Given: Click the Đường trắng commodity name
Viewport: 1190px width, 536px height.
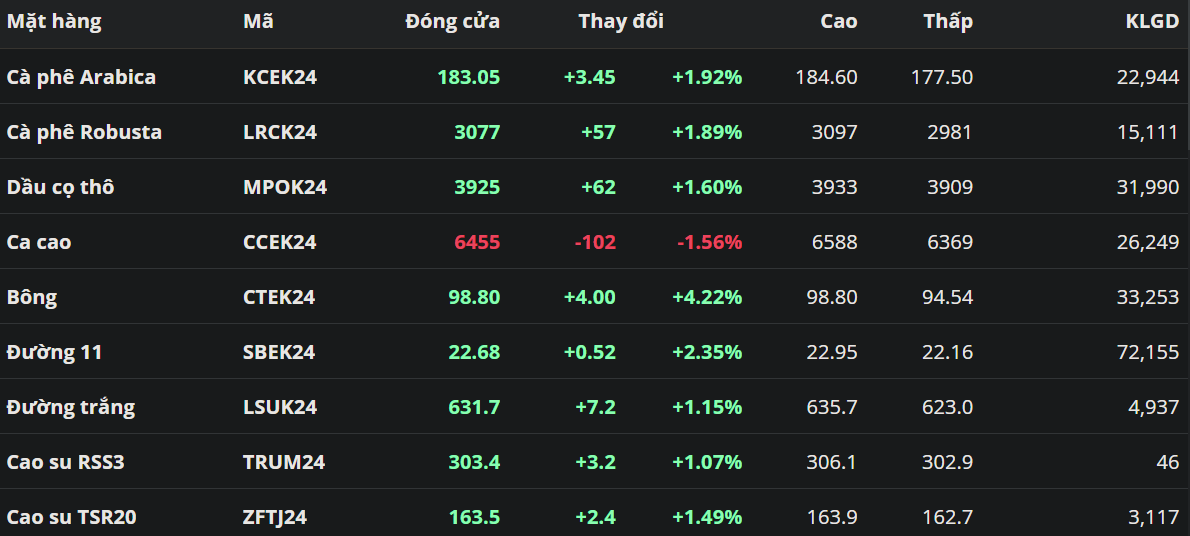Looking at the screenshot, I should [70, 407].
